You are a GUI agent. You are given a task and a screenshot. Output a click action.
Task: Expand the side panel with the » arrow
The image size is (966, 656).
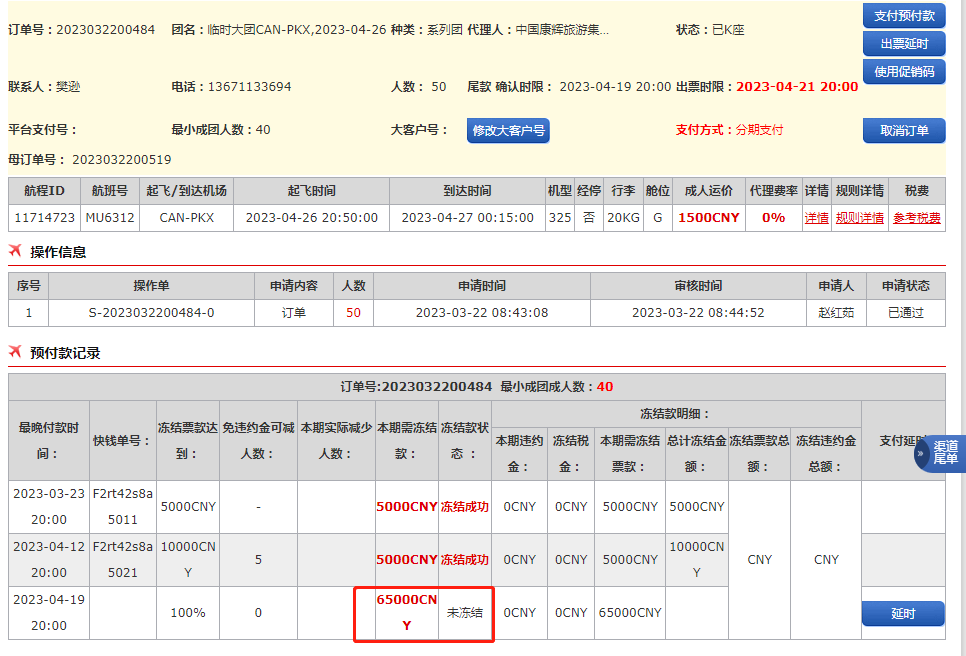[921, 454]
